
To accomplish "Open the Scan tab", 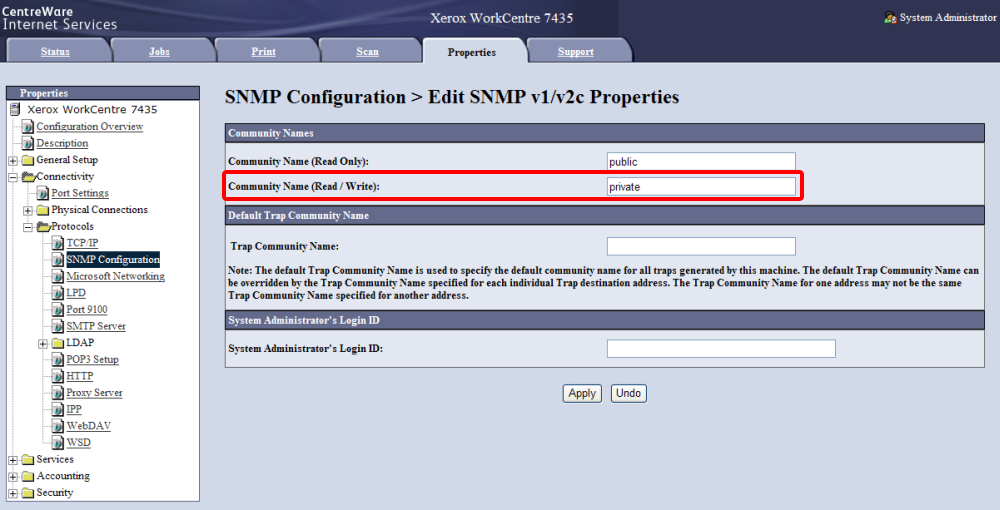I will [x=367, y=52].
